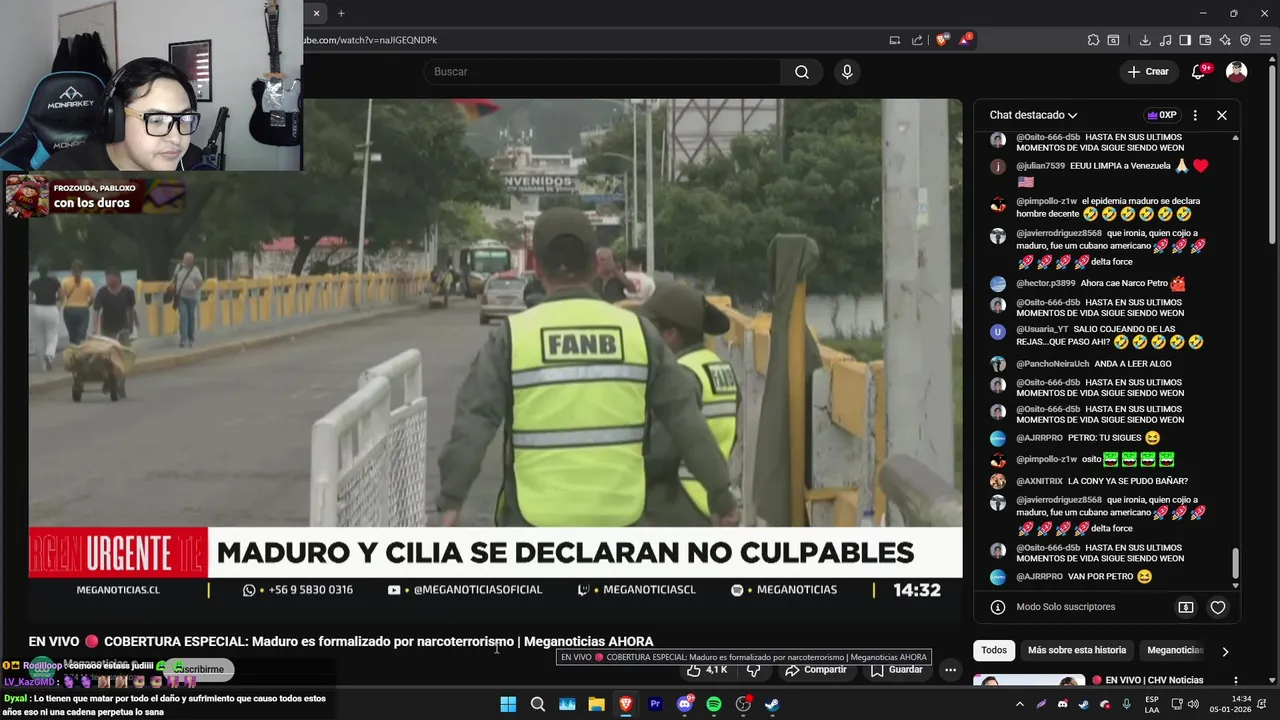Click the live chat scrollbar thumb

point(1235,563)
